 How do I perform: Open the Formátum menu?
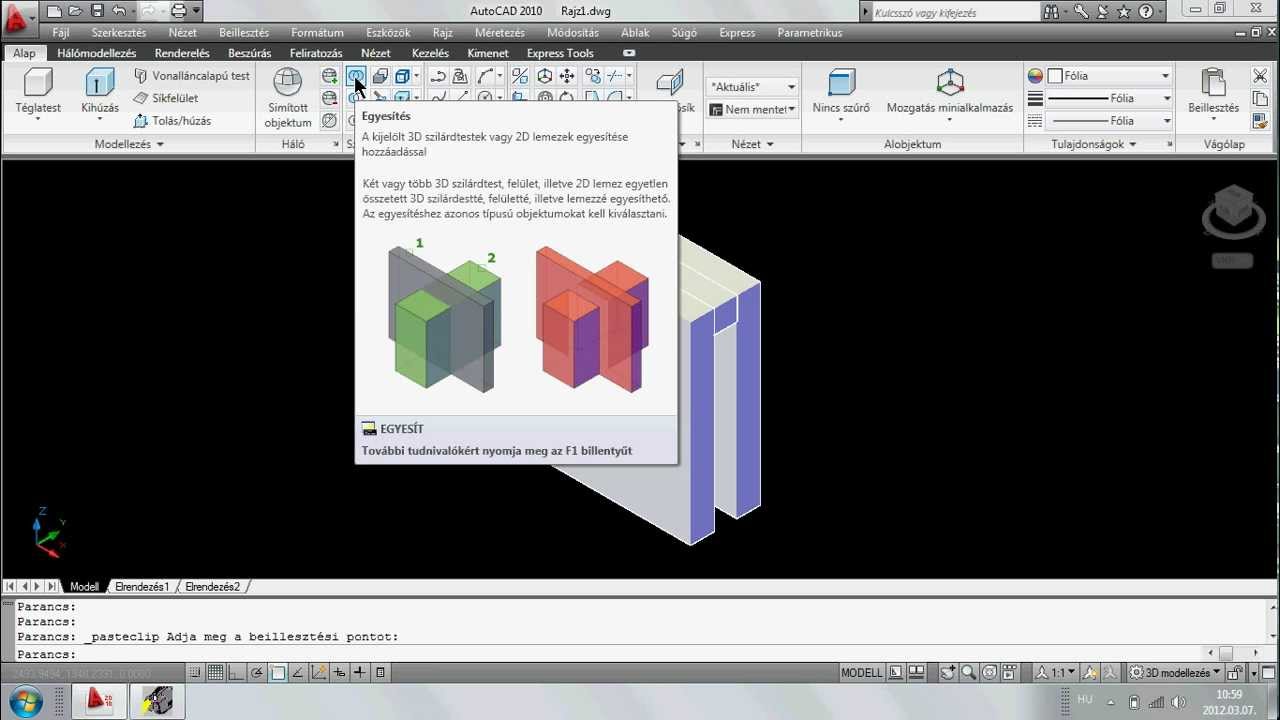[x=317, y=33]
